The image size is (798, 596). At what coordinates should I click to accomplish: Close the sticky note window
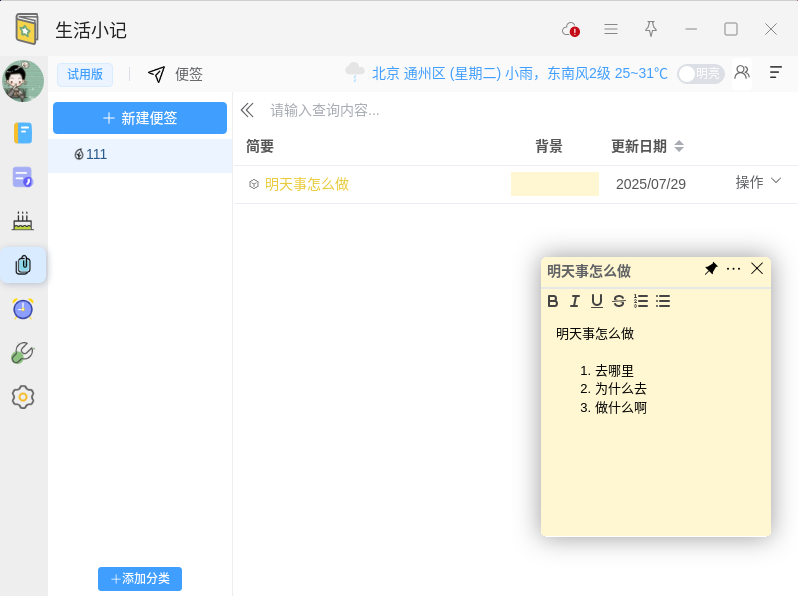click(x=757, y=268)
